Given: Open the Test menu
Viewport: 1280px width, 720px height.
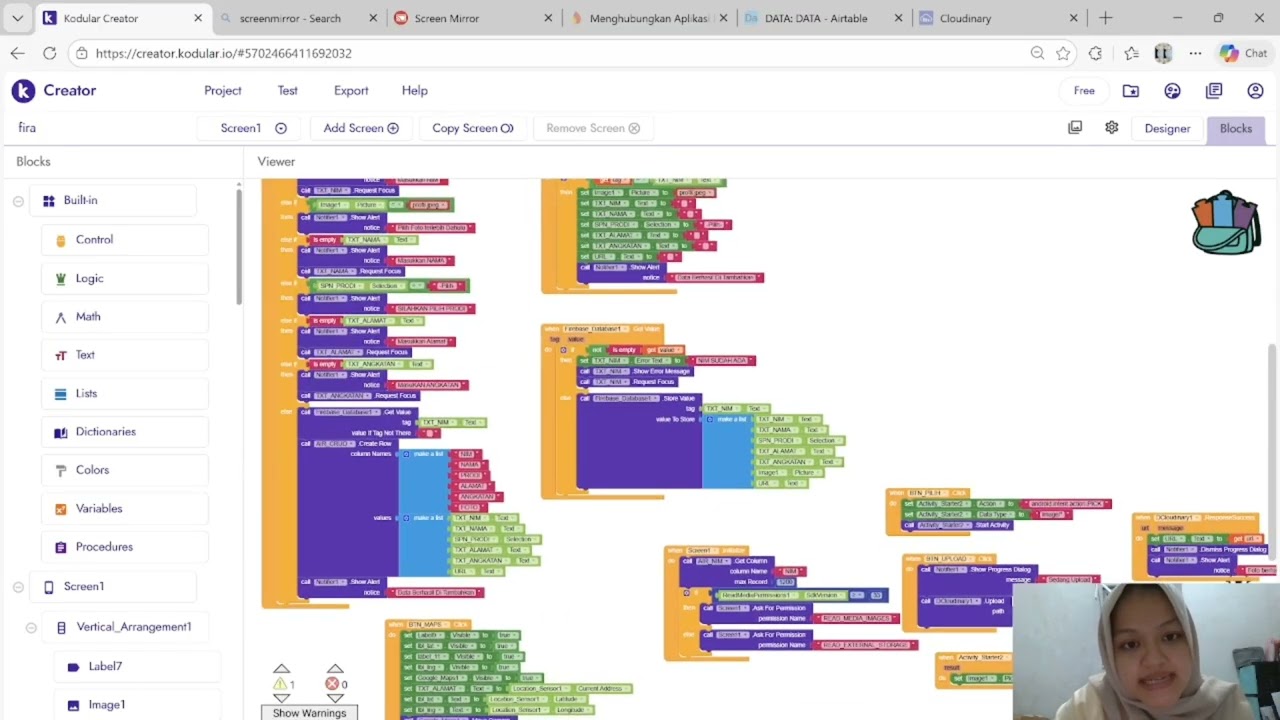Looking at the screenshot, I should tap(288, 90).
